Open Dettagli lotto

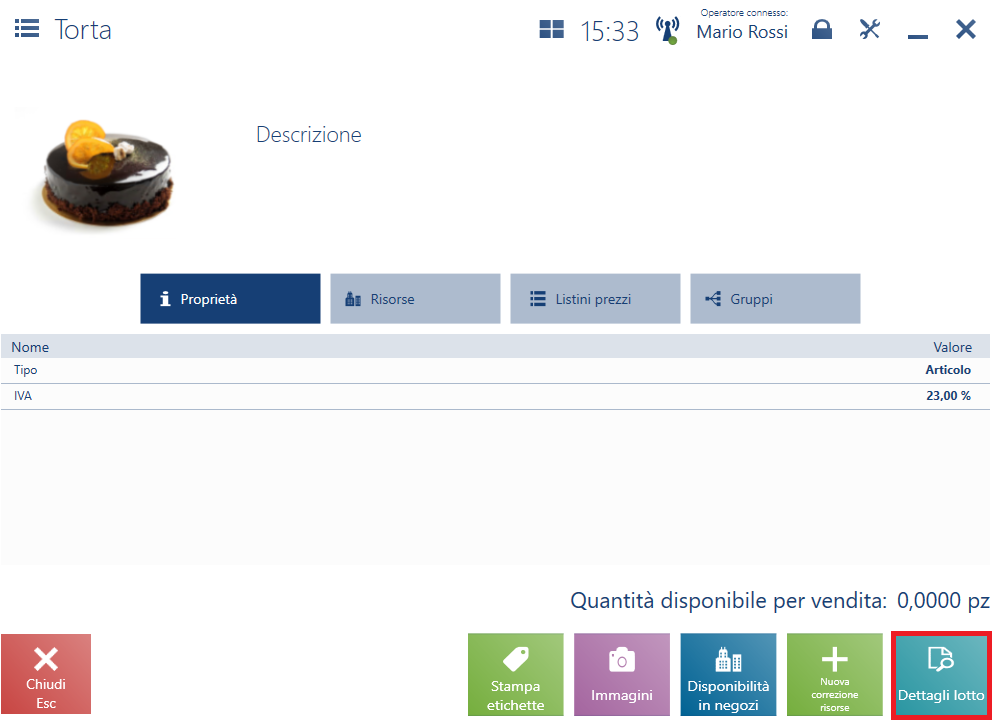tap(941, 675)
